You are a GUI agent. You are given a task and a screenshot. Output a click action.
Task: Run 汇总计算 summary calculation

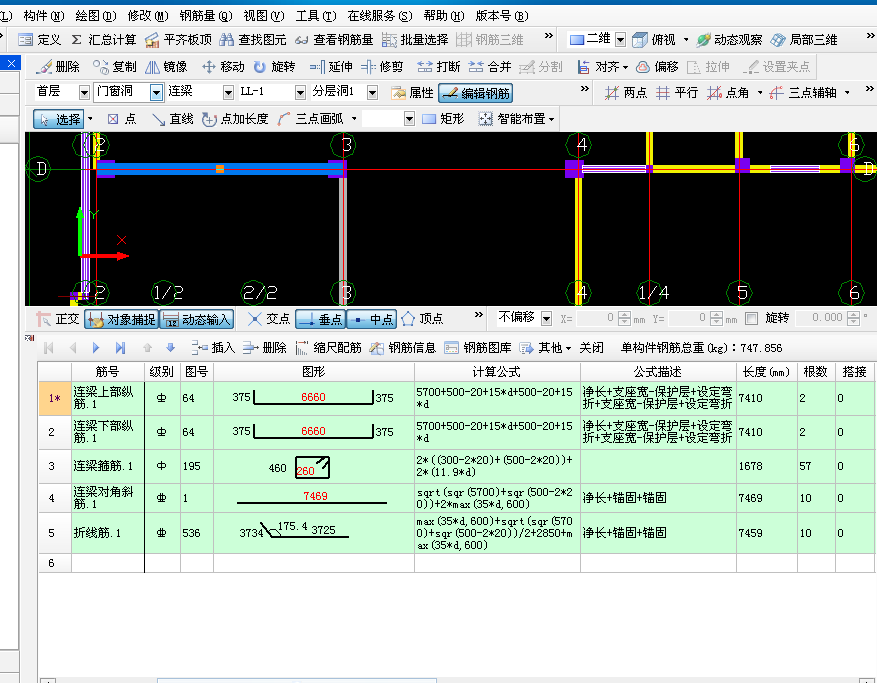point(104,40)
